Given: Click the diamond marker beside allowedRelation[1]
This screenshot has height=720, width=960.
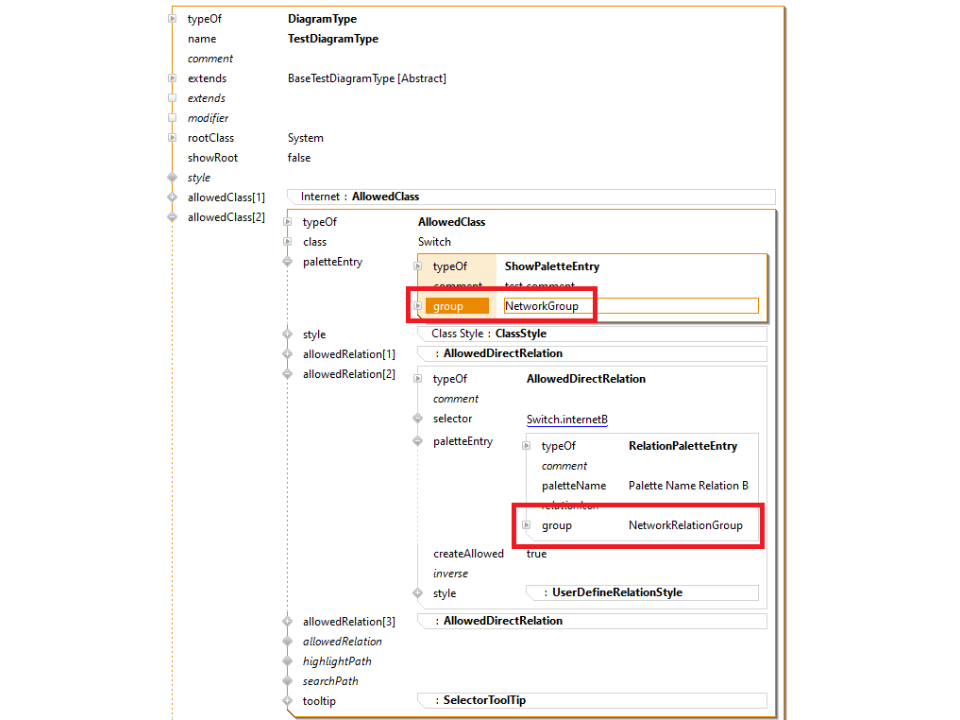Looking at the screenshot, I should click(x=288, y=354).
